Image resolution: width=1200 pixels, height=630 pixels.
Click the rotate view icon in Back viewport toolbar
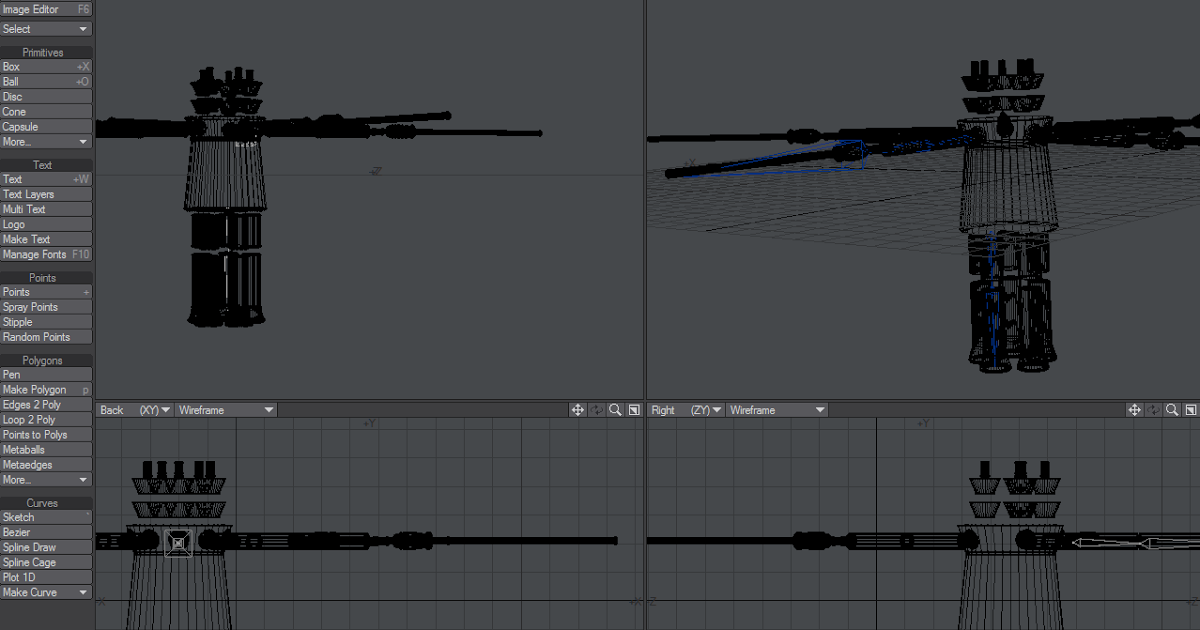(596, 409)
